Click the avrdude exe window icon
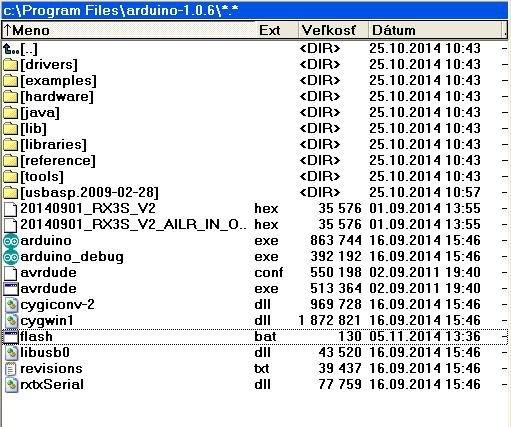The width and height of the screenshot is (511, 427). pos(11,289)
